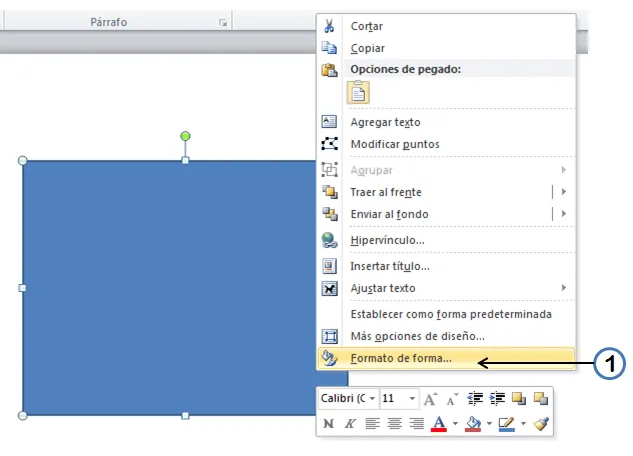Open font color dropdown arrow
Image resolution: width=633 pixels, height=456 pixels.
[x=455, y=423]
